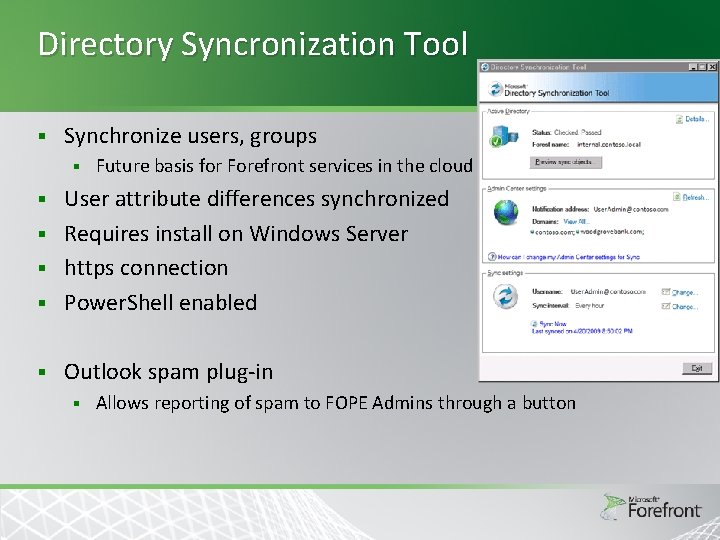Screen dimensions: 720x540
Task: Select forest name internal.contoso.local text
Action: coord(608,145)
